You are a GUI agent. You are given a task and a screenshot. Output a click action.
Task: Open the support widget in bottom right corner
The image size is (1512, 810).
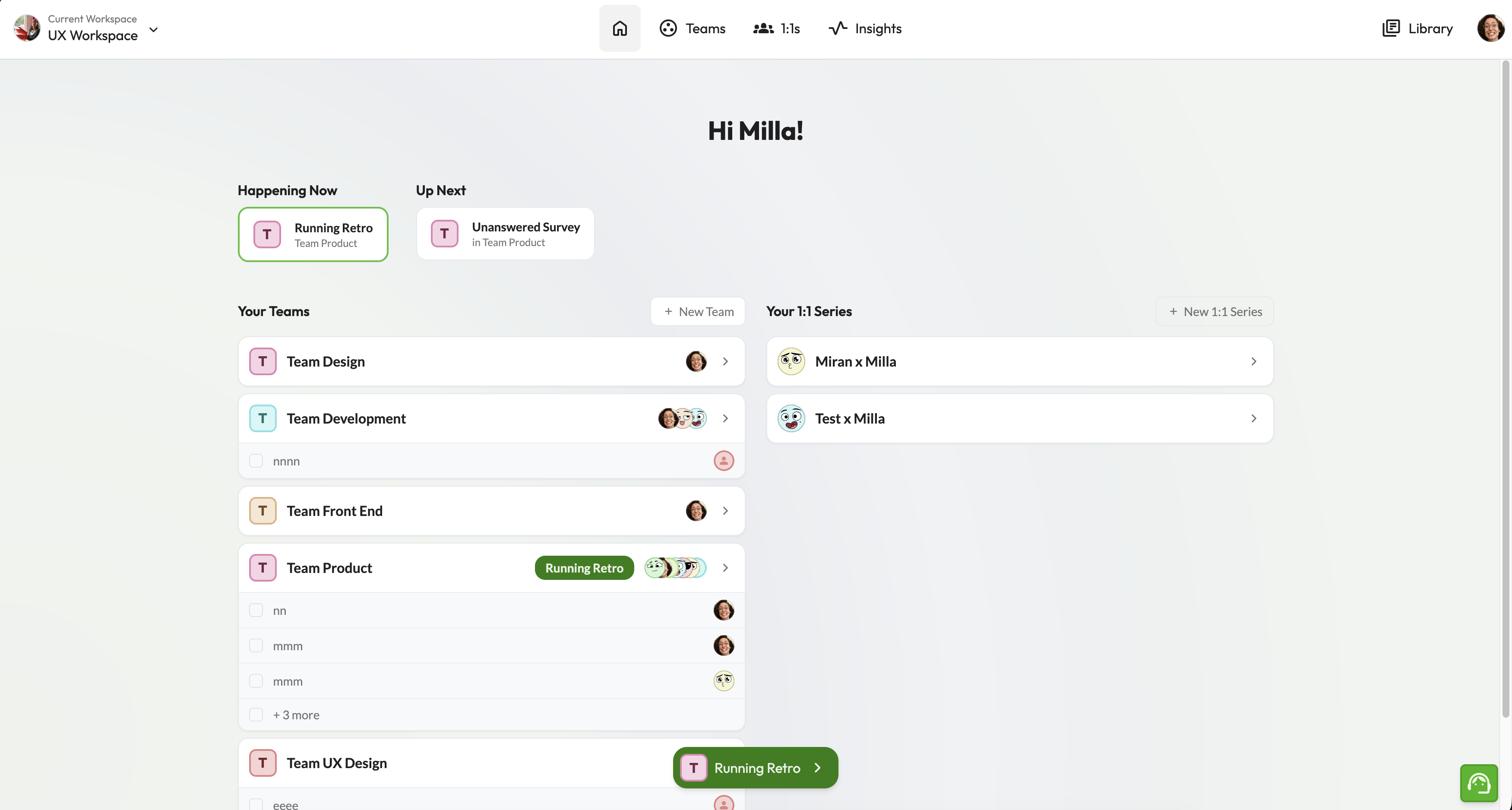pos(1479,783)
